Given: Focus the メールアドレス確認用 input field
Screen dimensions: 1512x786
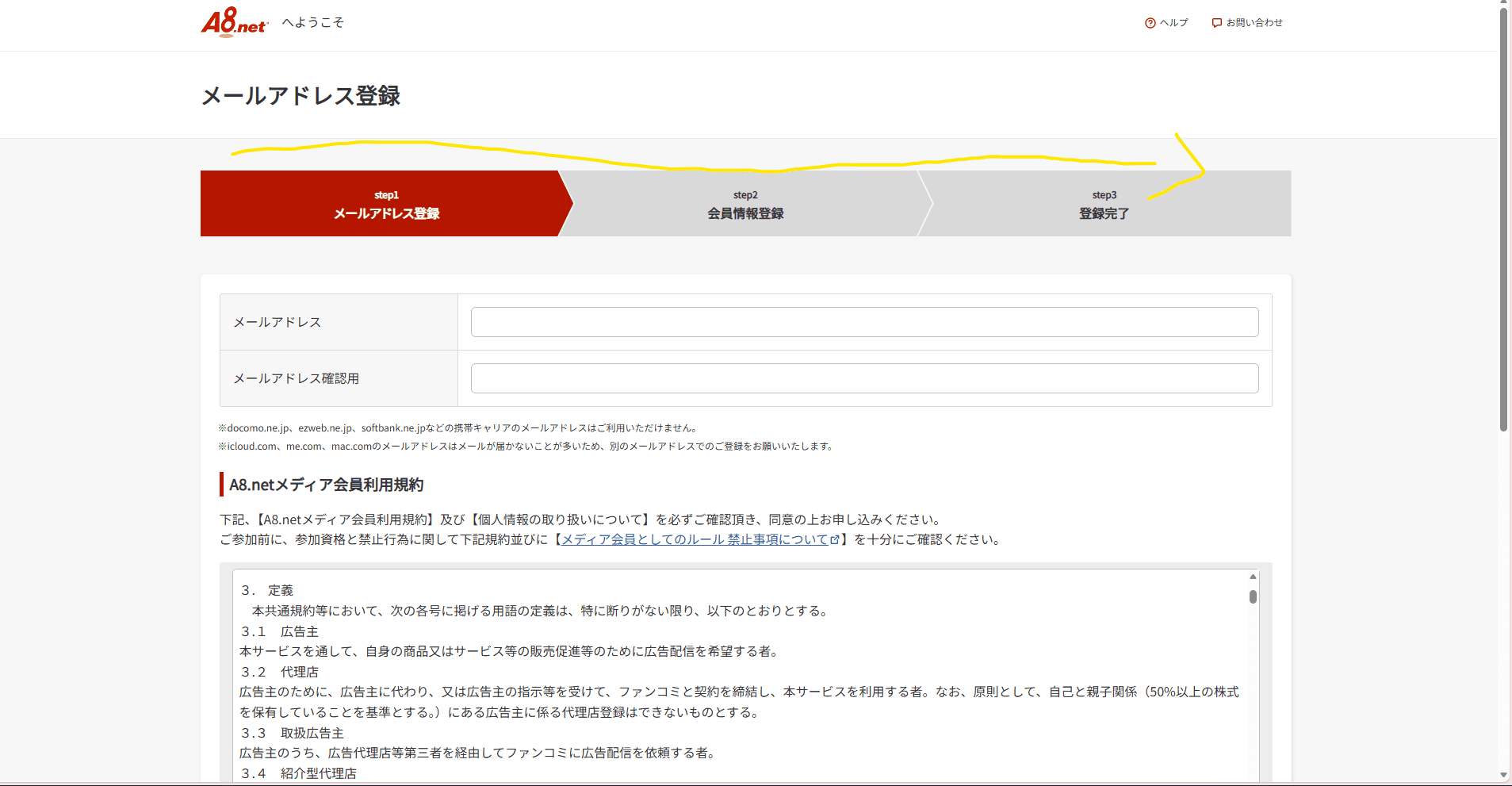Looking at the screenshot, I should coord(864,378).
